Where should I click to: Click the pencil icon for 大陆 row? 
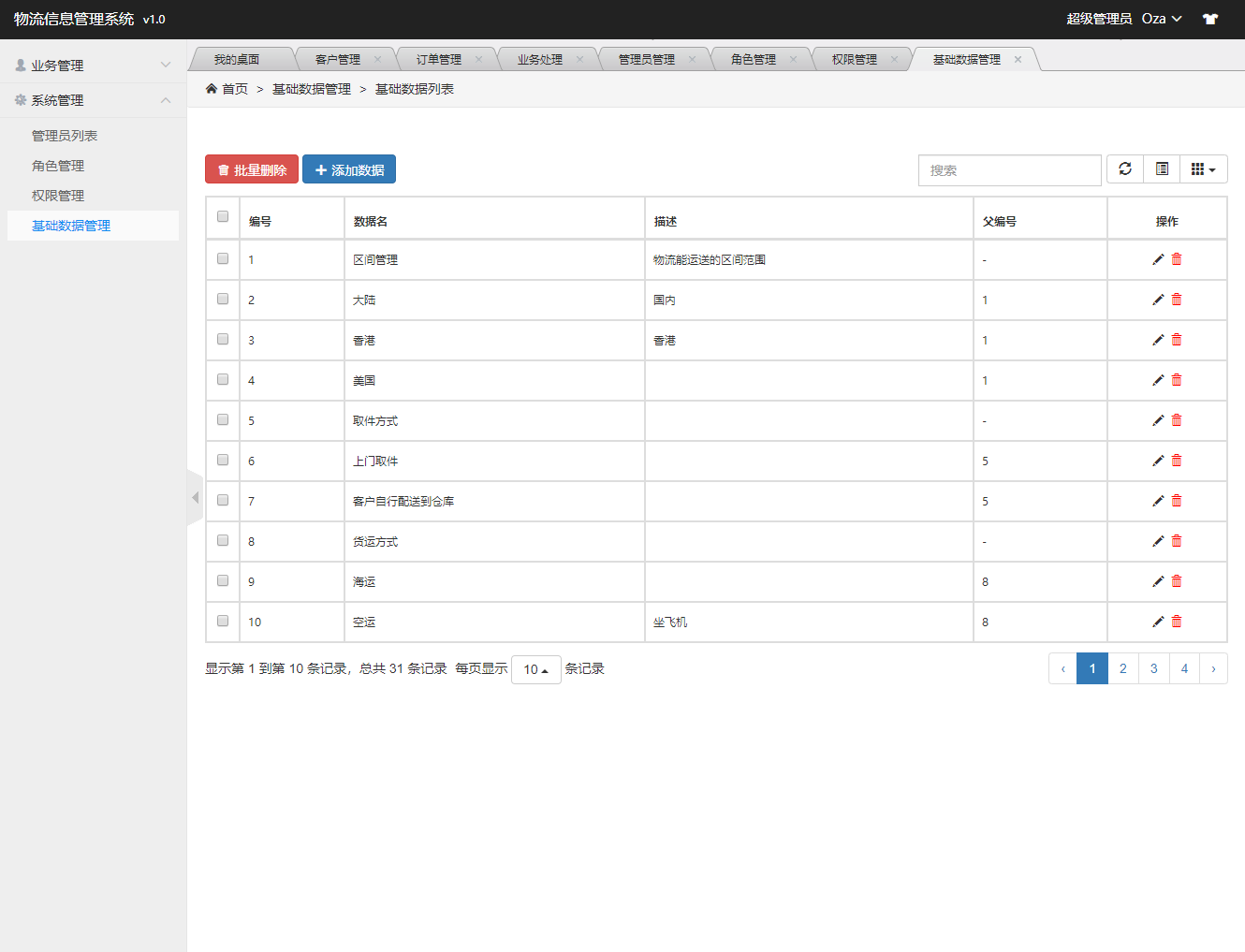pos(1158,300)
